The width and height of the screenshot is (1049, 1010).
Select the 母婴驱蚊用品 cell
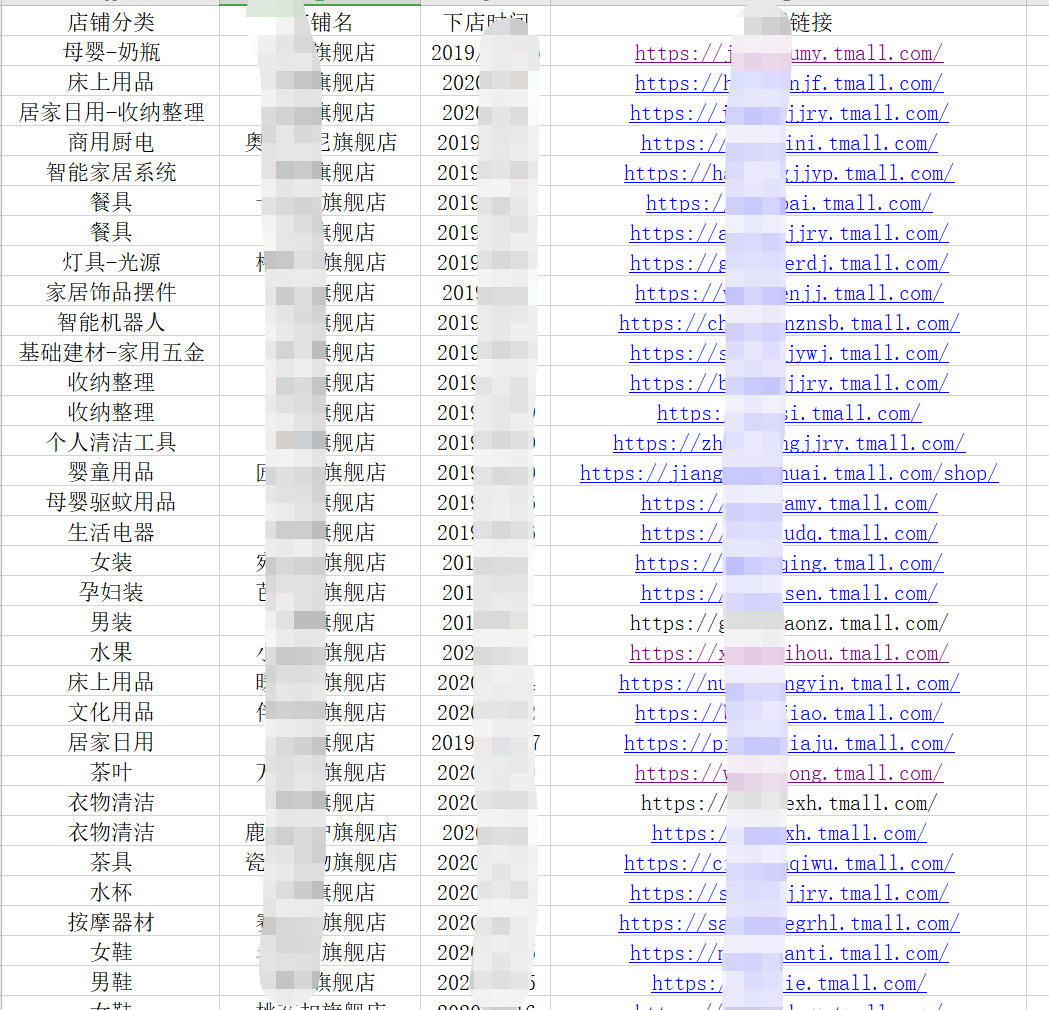110,502
